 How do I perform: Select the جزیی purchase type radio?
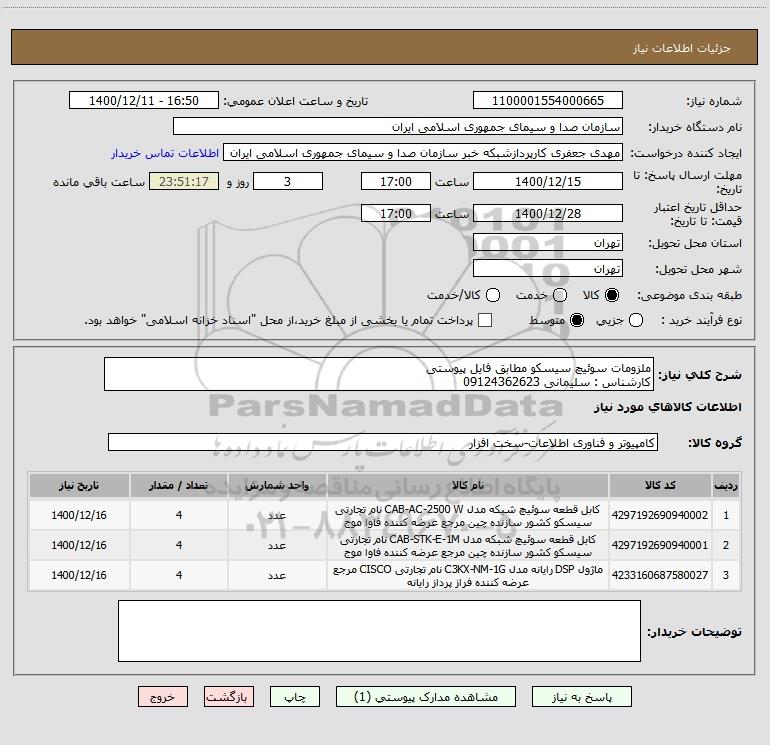tap(635, 320)
